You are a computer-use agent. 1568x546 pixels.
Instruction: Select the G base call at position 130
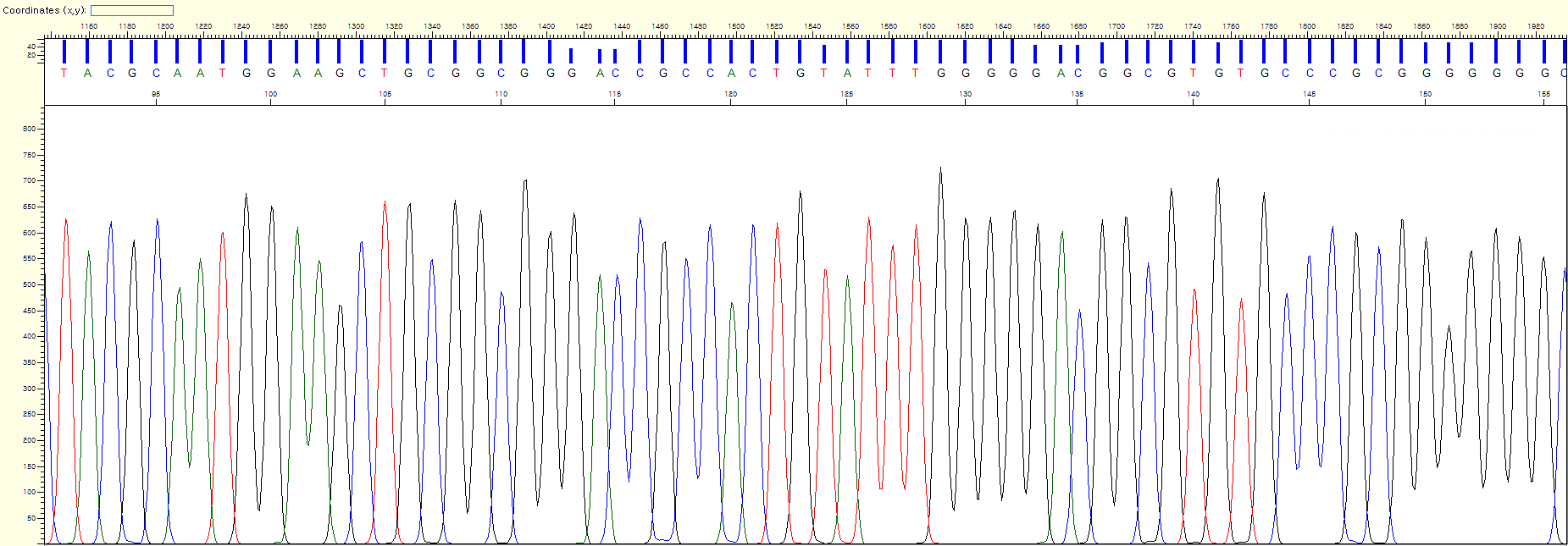click(x=966, y=74)
